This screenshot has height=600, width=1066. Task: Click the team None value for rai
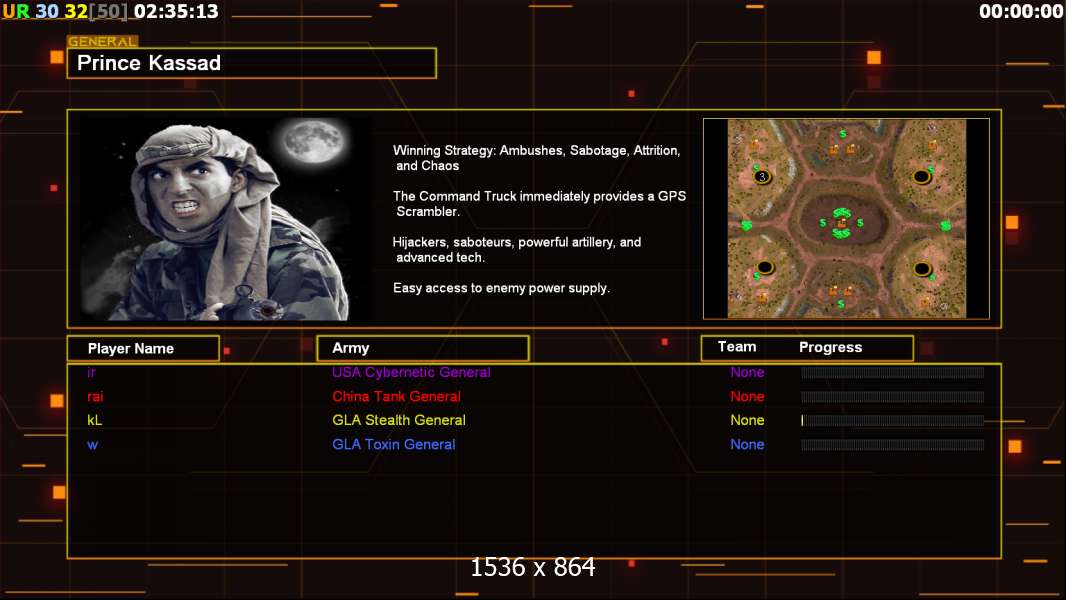point(747,396)
